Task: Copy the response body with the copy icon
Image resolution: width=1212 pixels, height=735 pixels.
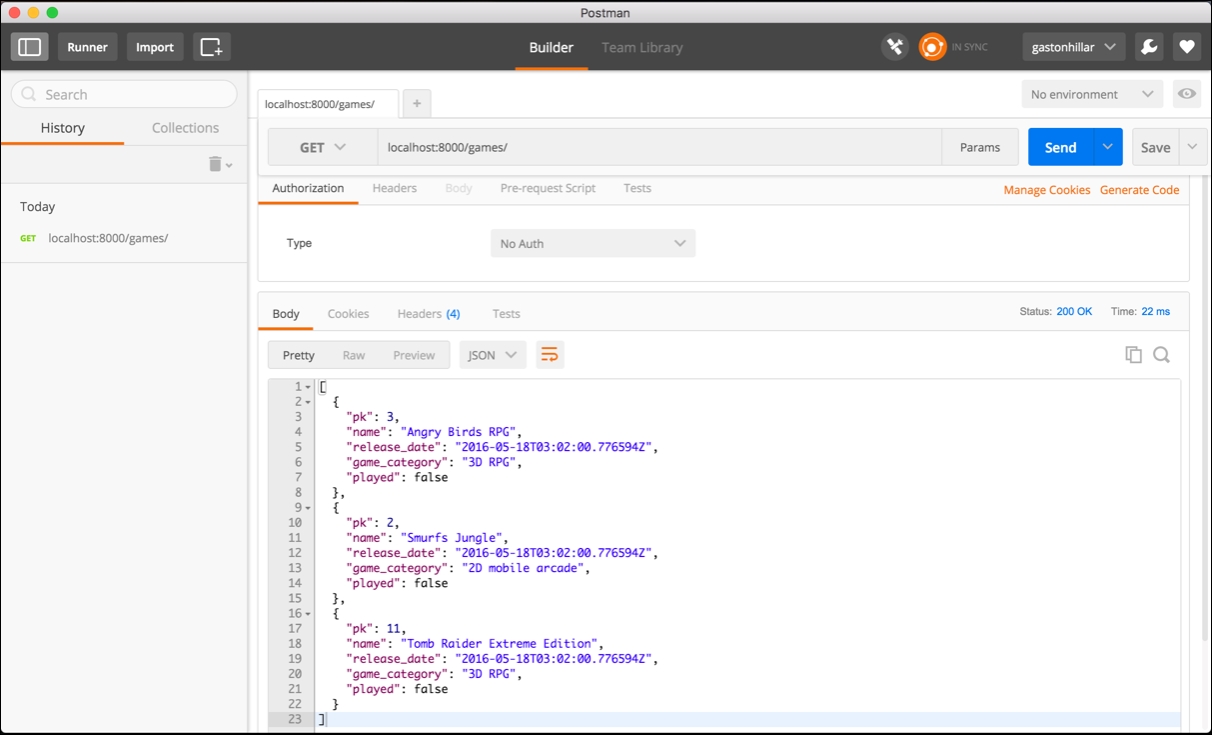Action: pos(1133,354)
